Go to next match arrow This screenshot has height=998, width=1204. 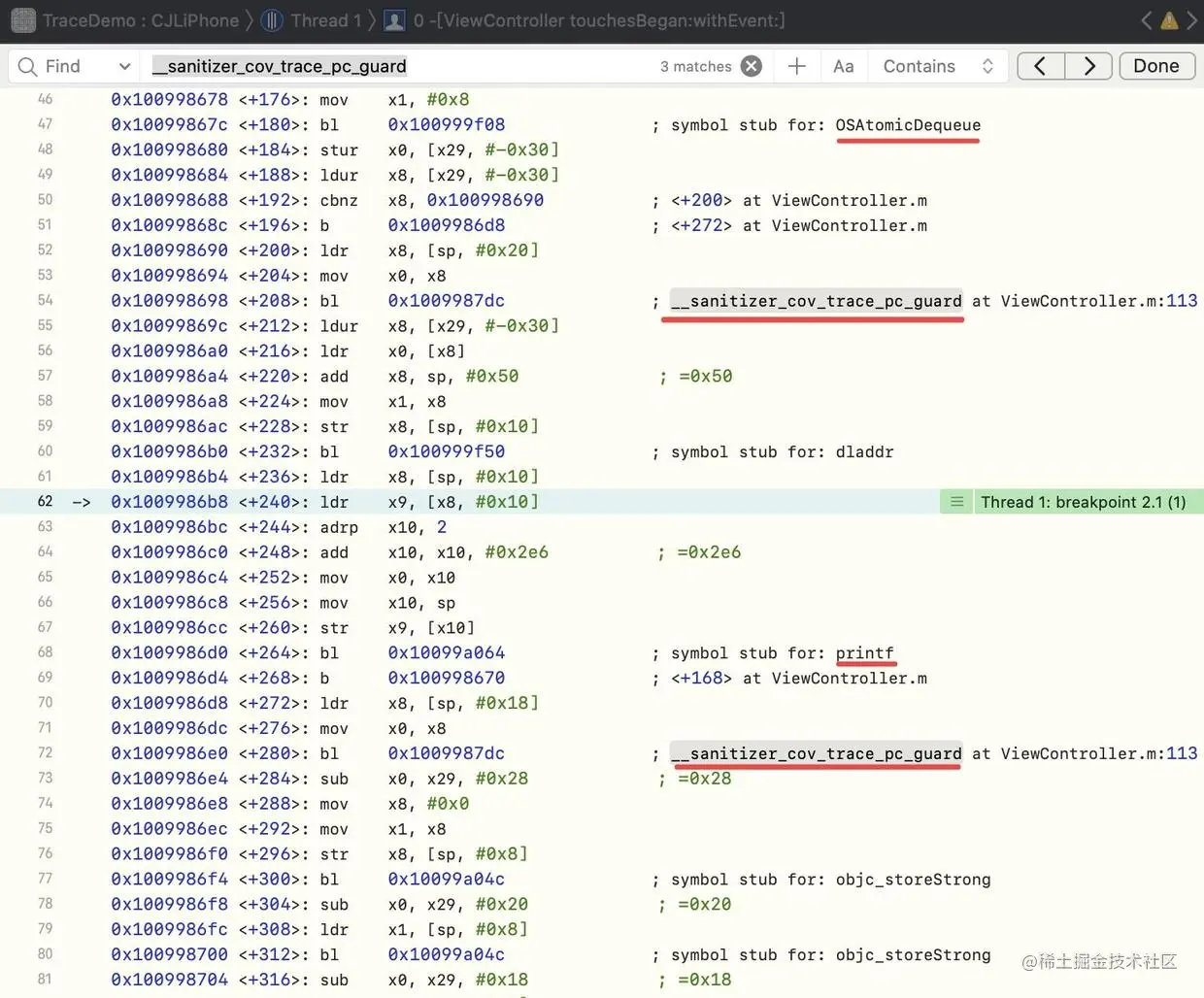point(1088,66)
